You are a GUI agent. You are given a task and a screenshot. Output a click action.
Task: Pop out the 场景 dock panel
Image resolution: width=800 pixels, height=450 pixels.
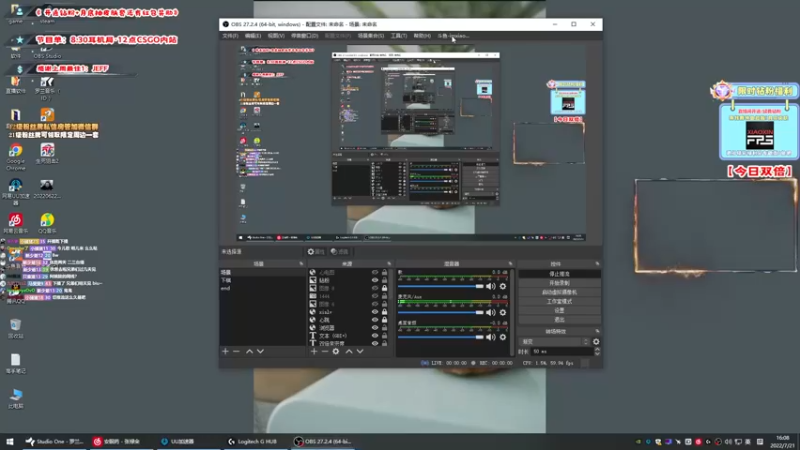pos(301,264)
